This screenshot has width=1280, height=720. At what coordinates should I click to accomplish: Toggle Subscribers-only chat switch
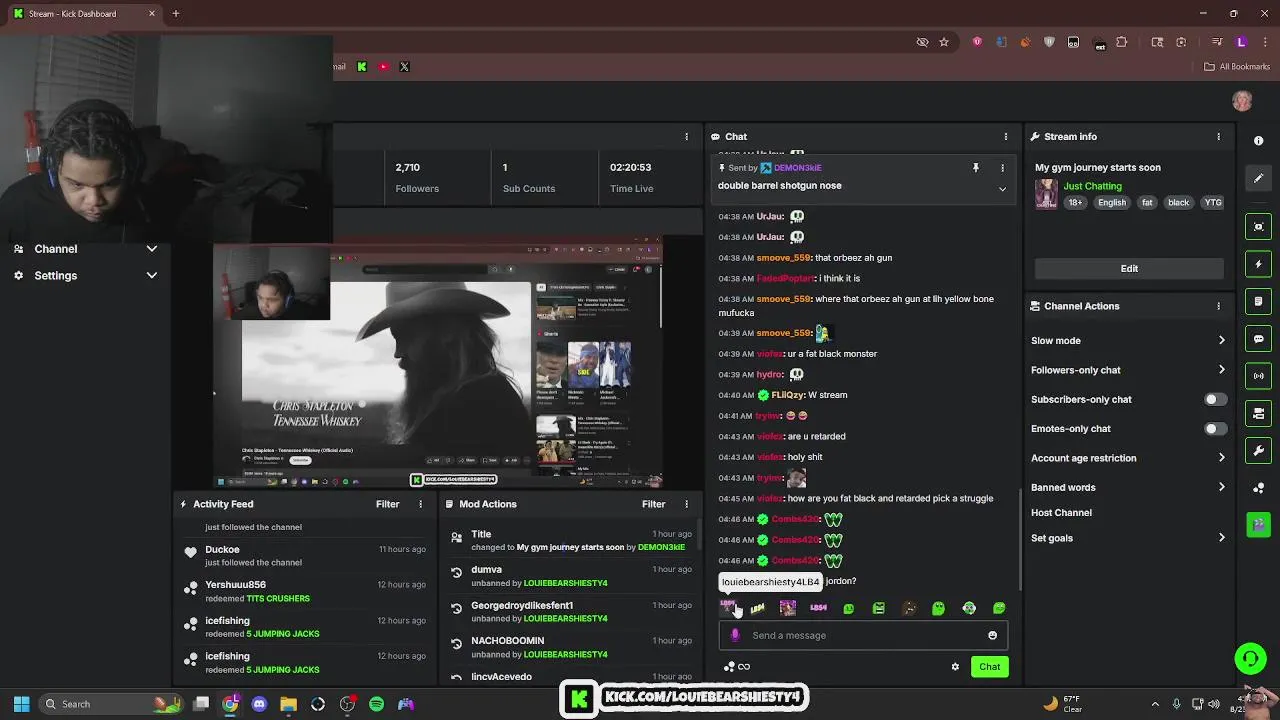pyautogui.click(x=1214, y=399)
